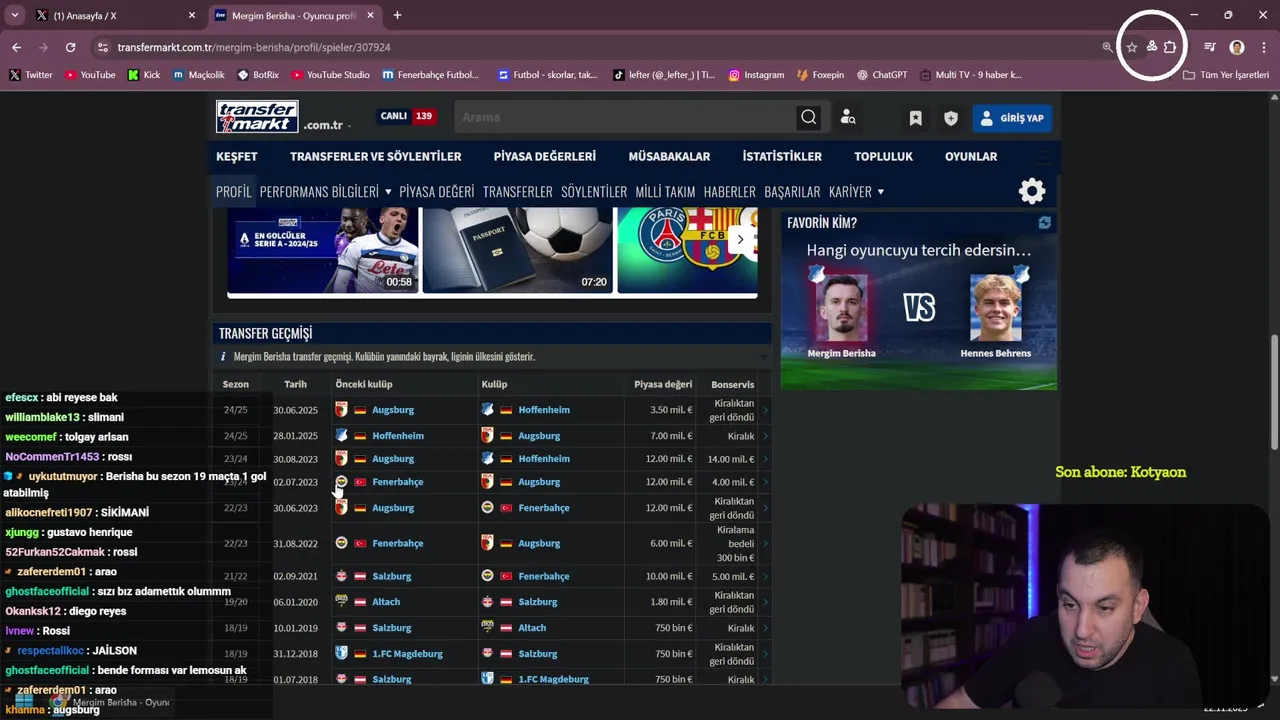1280x720 pixels.
Task: Click the shield icon in header
Action: (x=951, y=118)
